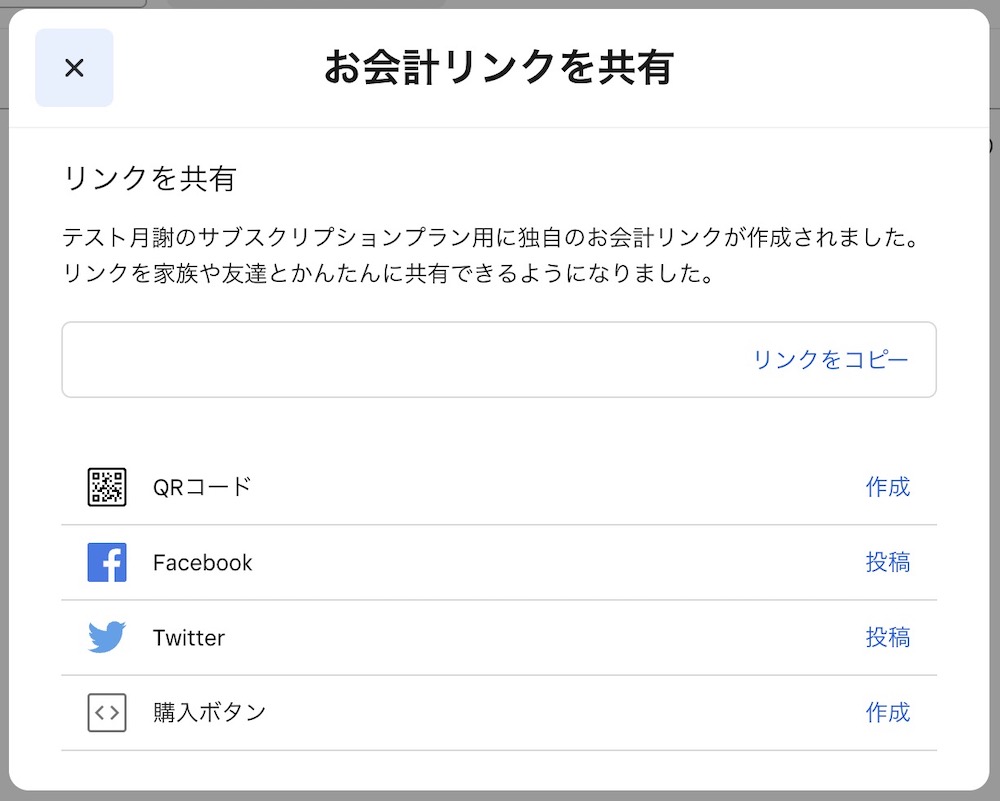Select the Twitter label text
Screen dimensions: 1000x801
189,638
